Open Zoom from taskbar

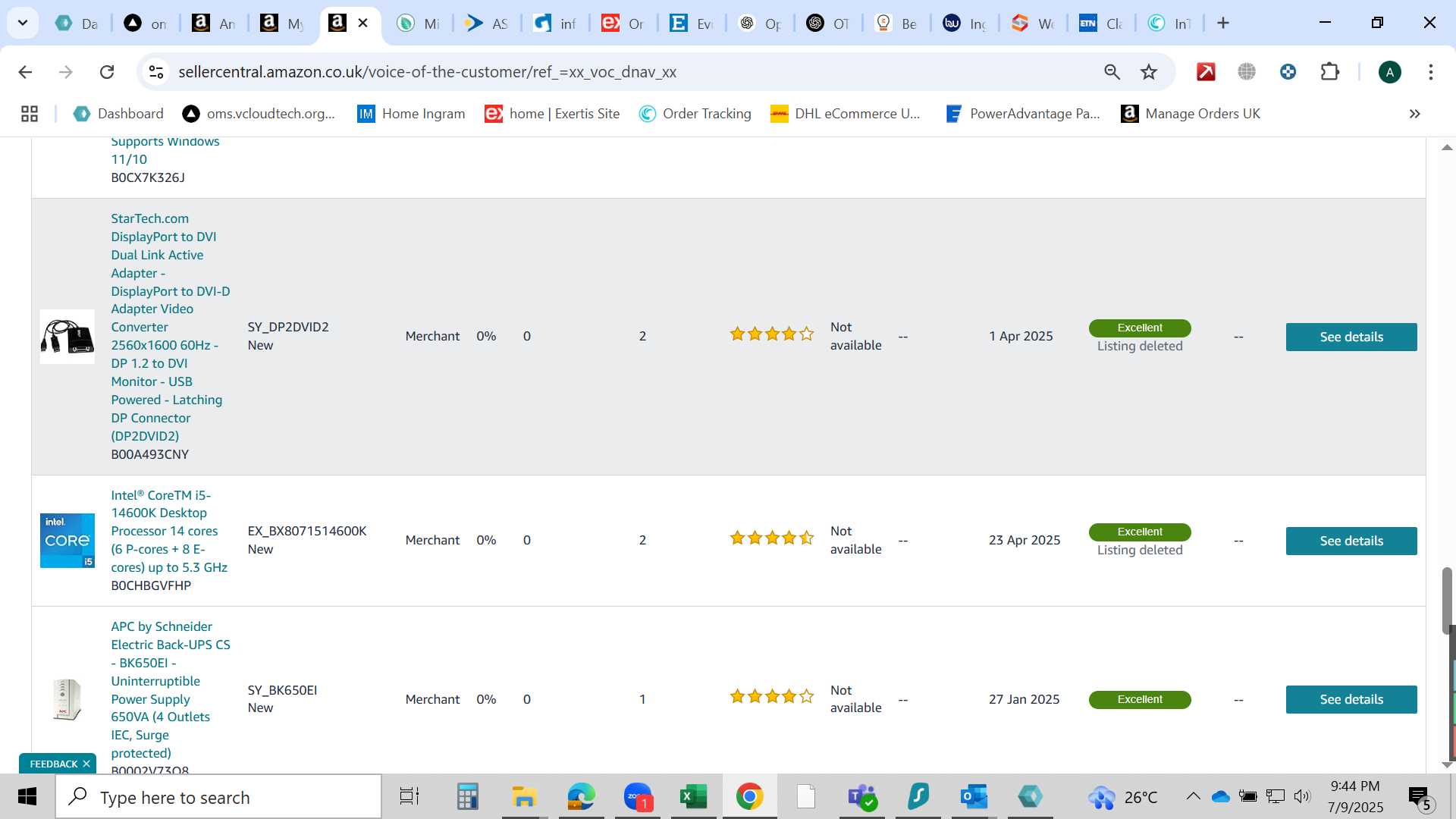point(638,797)
